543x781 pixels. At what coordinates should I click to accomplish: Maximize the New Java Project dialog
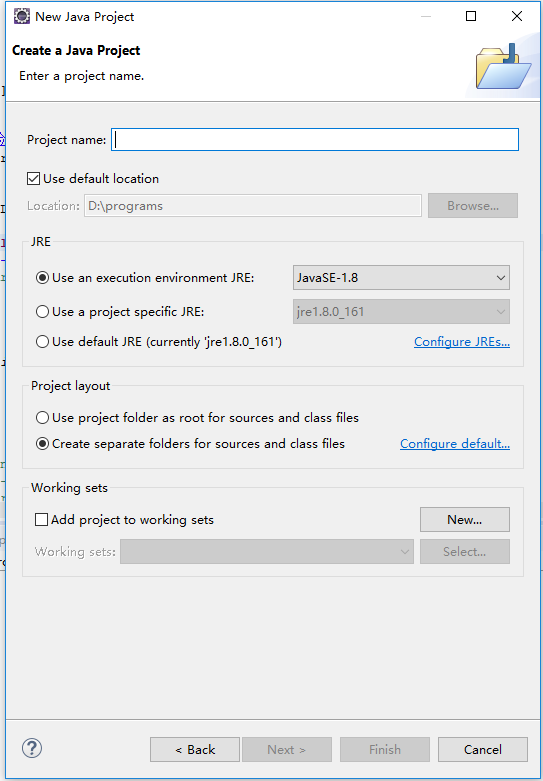coord(471,16)
